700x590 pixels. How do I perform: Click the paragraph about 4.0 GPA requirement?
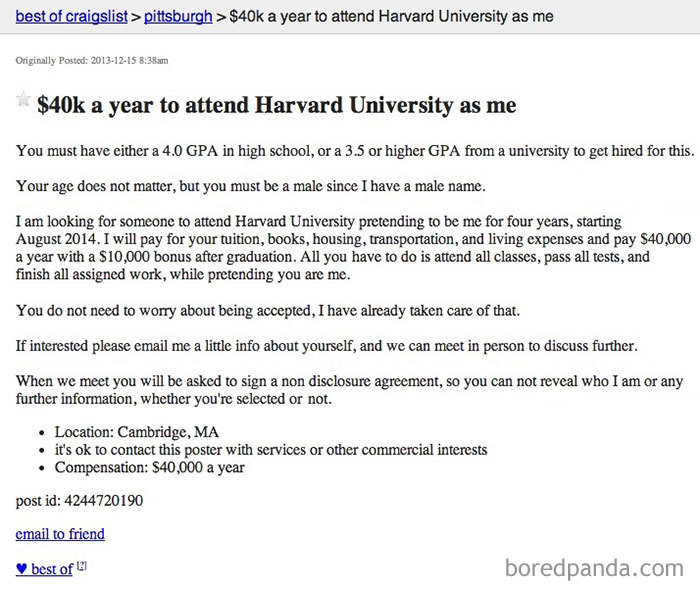tap(355, 151)
